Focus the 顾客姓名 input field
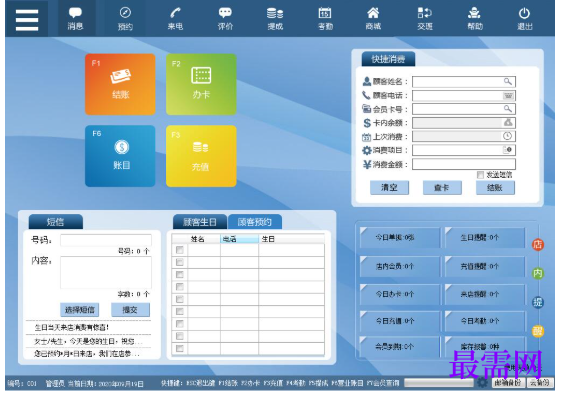Image resolution: width=561 pixels, height=396 pixels. [x=464, y=82]
